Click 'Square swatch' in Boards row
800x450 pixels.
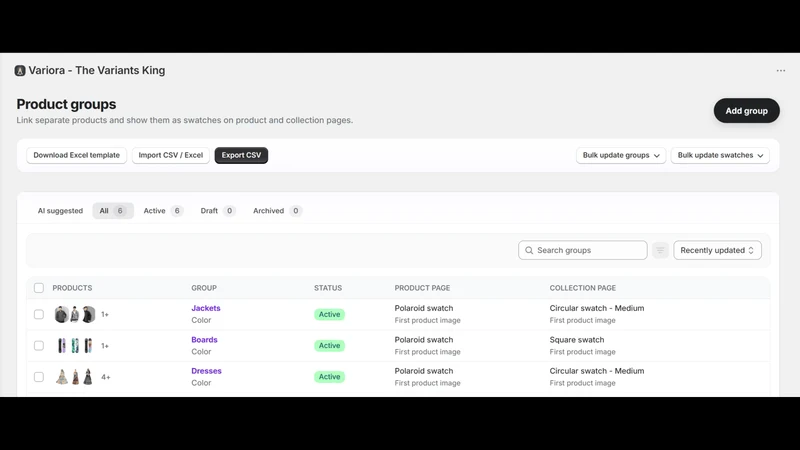tap(577, 340)
